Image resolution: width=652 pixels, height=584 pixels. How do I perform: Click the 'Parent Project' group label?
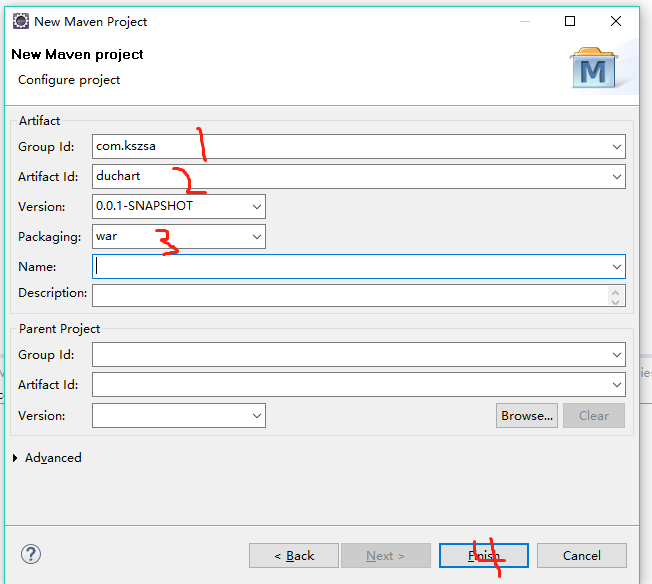(x=59, y=329)
